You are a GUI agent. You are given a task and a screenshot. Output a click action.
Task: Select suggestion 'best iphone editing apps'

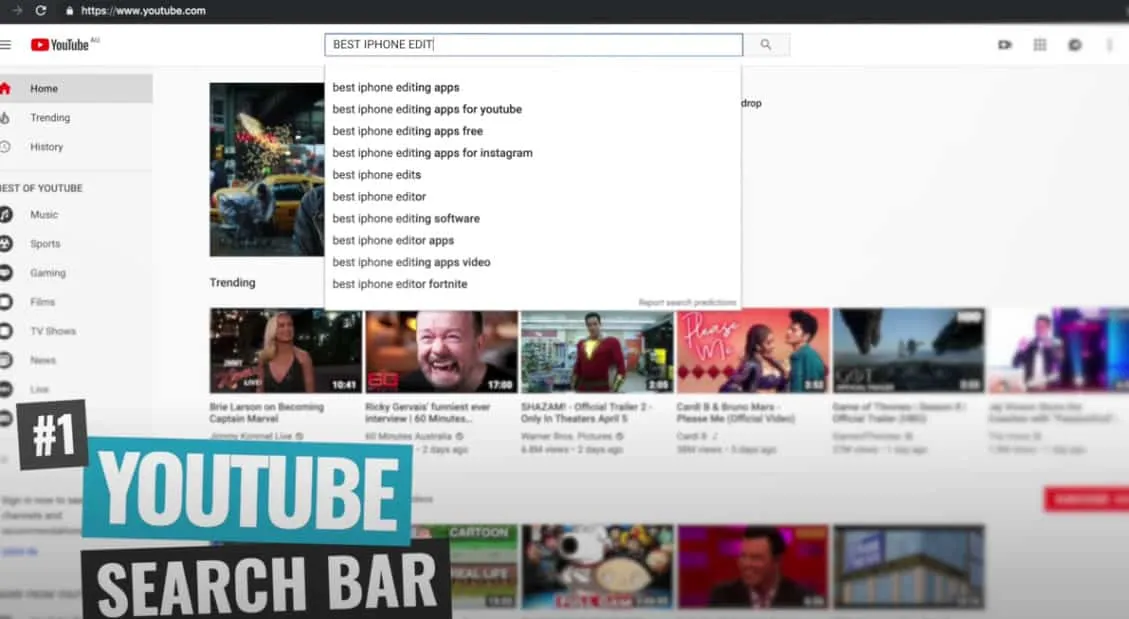(x=396, y=88)
